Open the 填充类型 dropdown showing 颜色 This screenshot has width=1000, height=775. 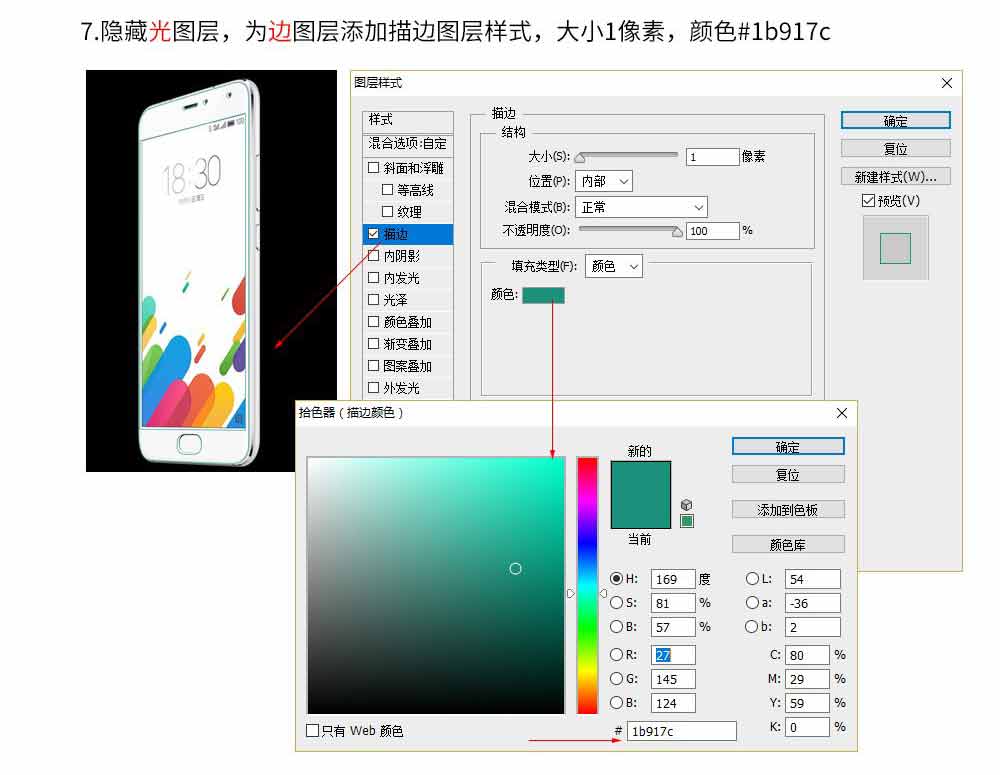click(614, 266)
